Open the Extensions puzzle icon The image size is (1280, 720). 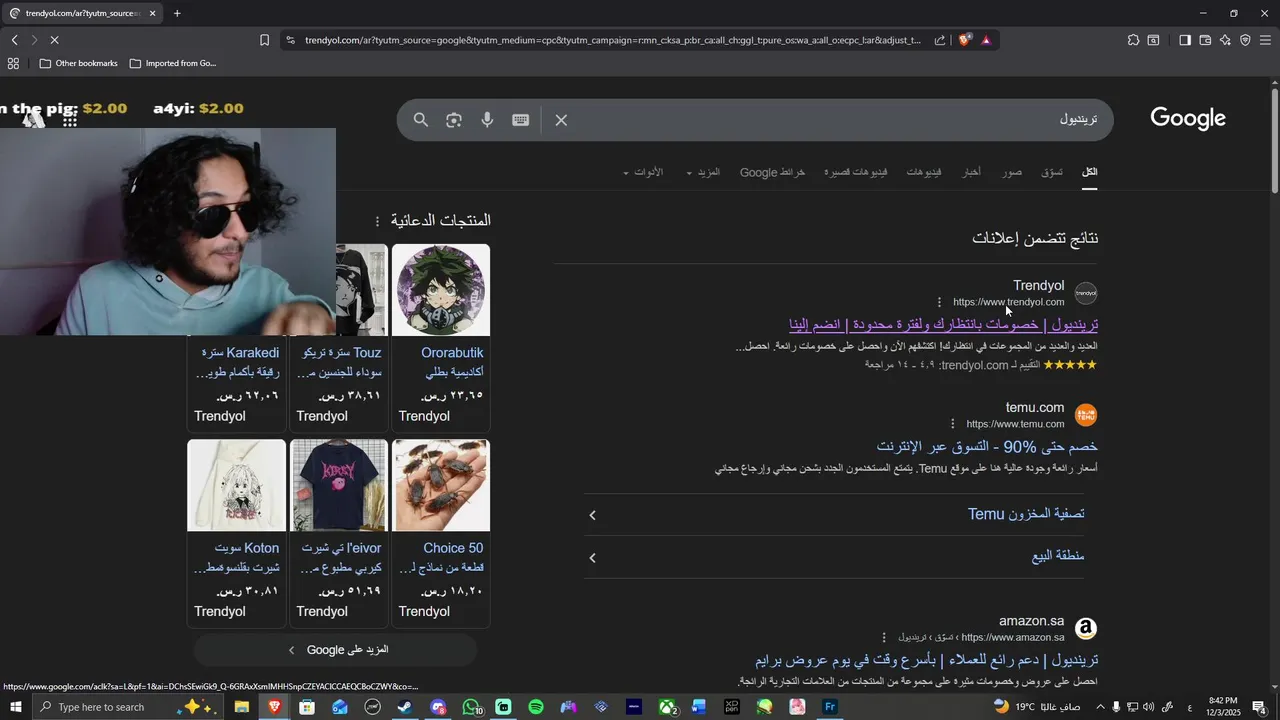pos(1133,40)
